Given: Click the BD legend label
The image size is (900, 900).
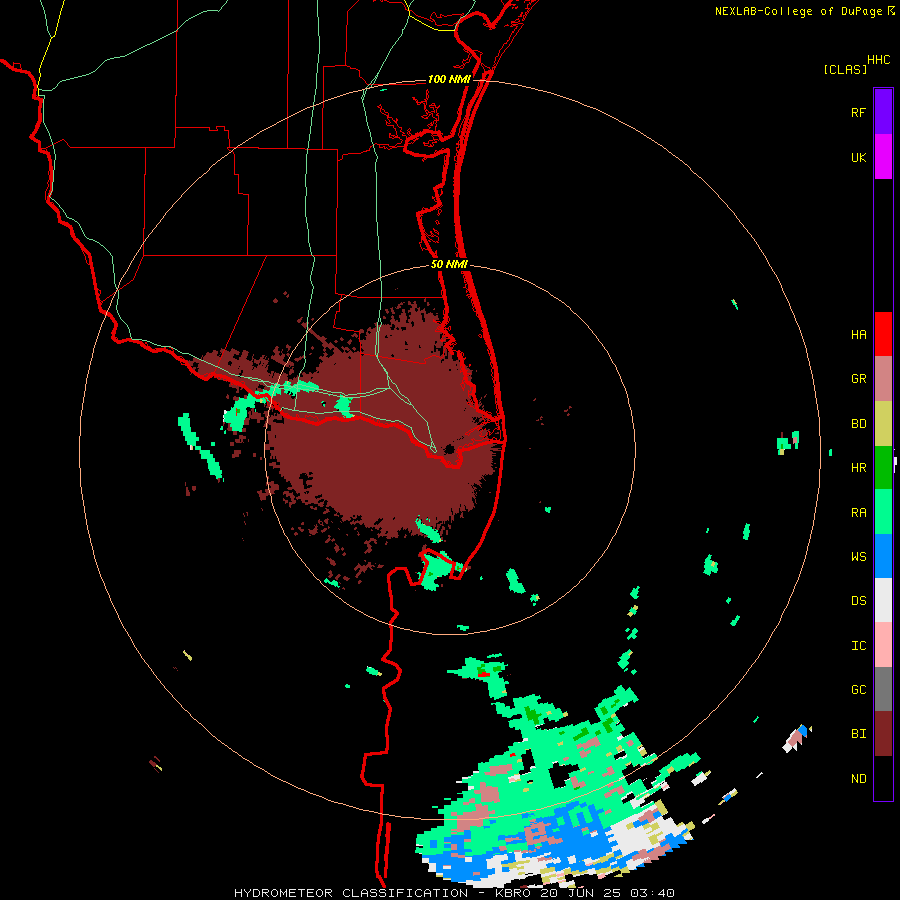Looking at the screenshot, I should coord(858,424).
